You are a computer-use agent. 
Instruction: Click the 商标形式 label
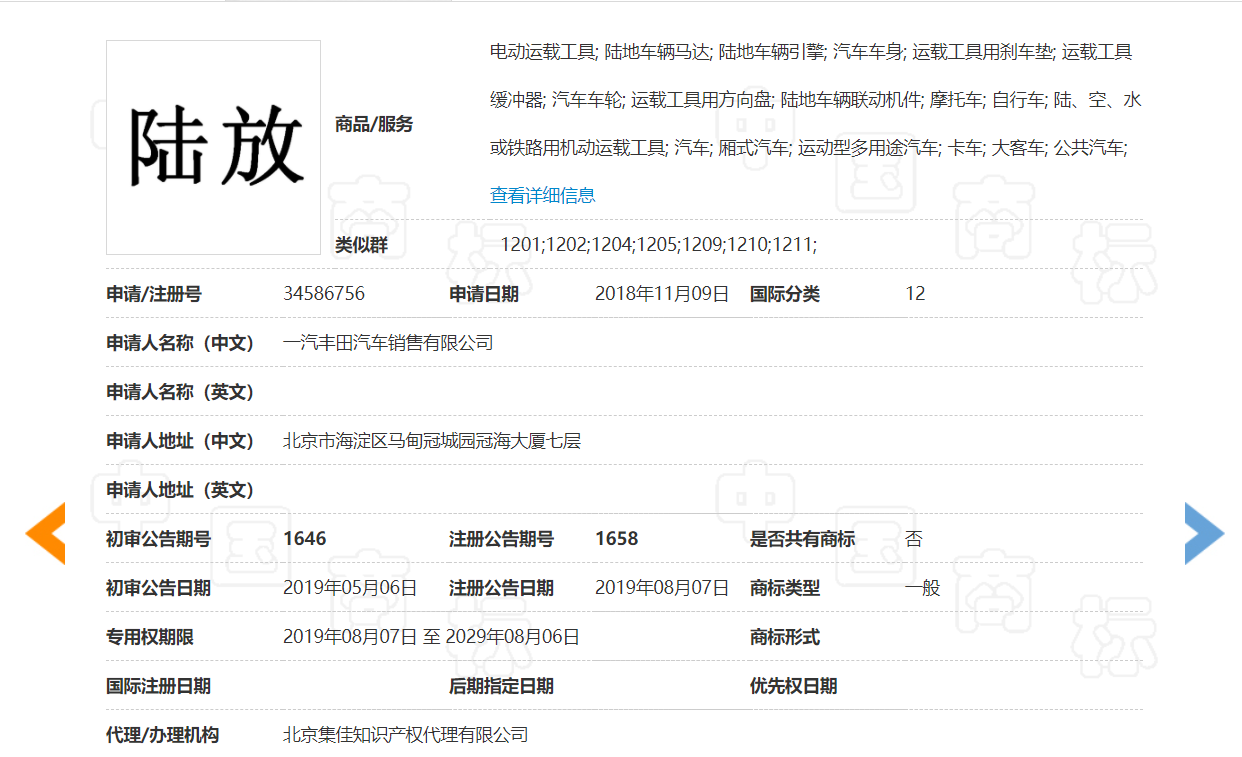tap(785, 637)
